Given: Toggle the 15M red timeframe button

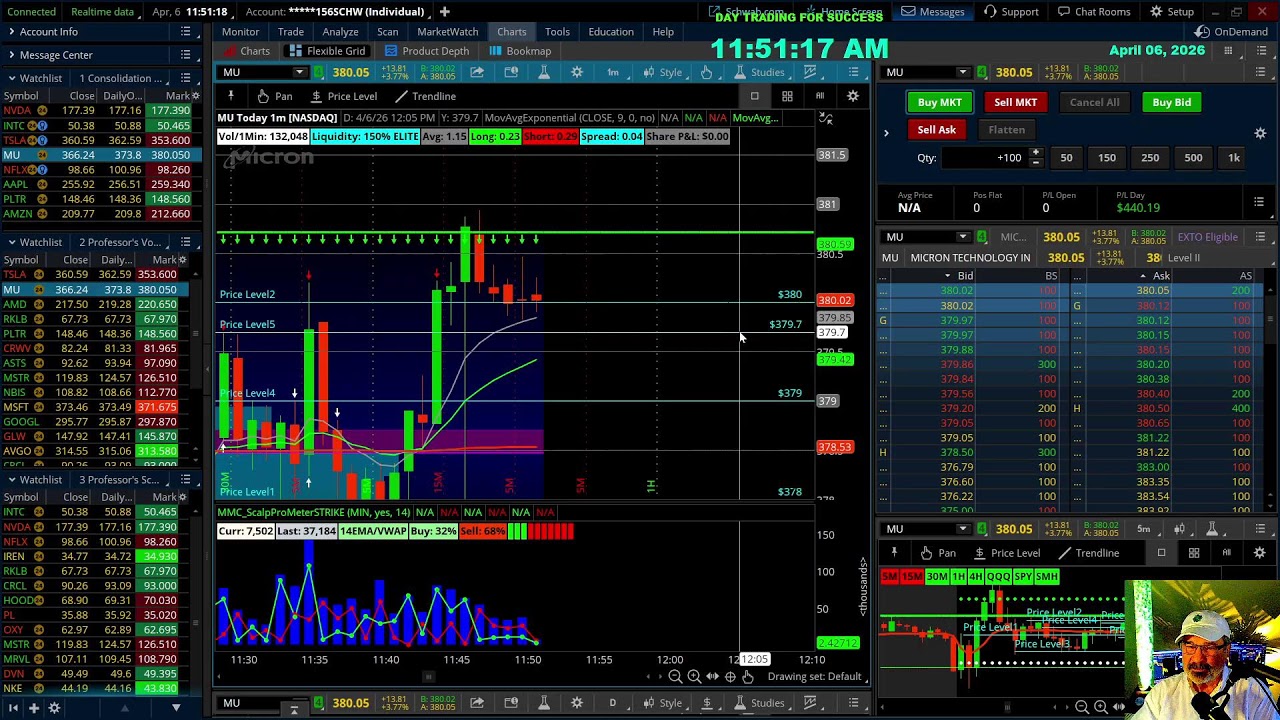Looking at the screenshot, I should click(x=911, y=577).
